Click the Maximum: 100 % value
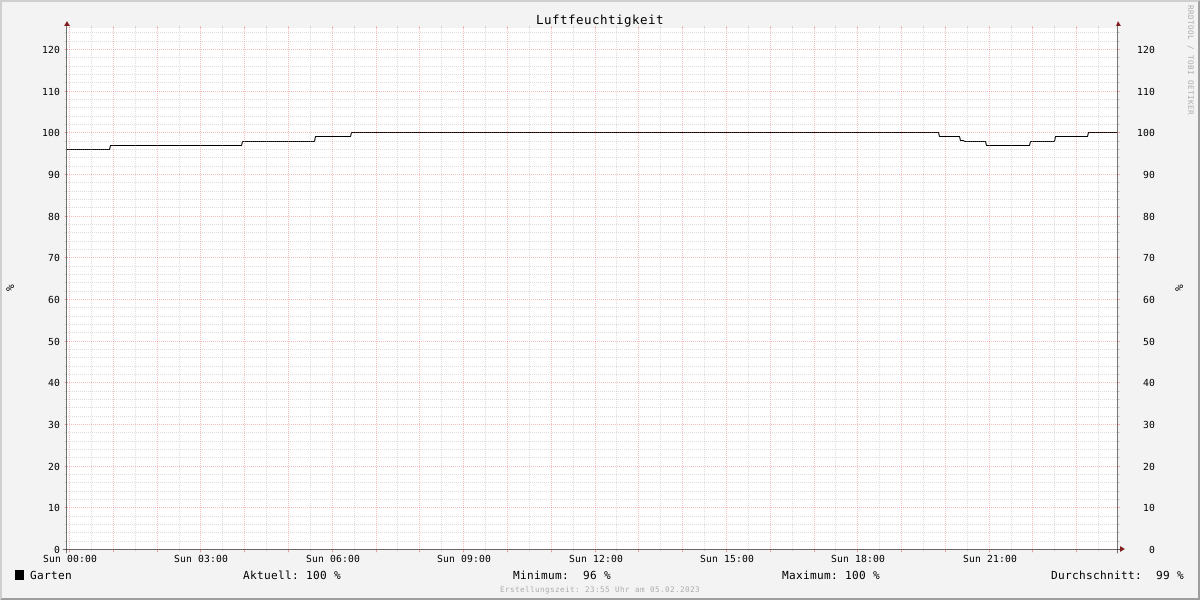This screenshot has width=1200, height=600. (x=831, y=575)
